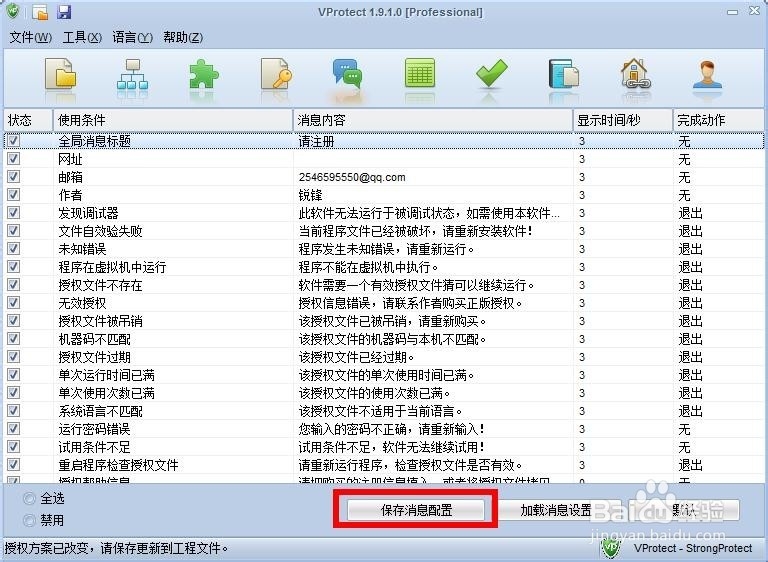768x562 pixels.
Task: Toggle checkbox for 邮箱 row
Action: coord(14,177)
